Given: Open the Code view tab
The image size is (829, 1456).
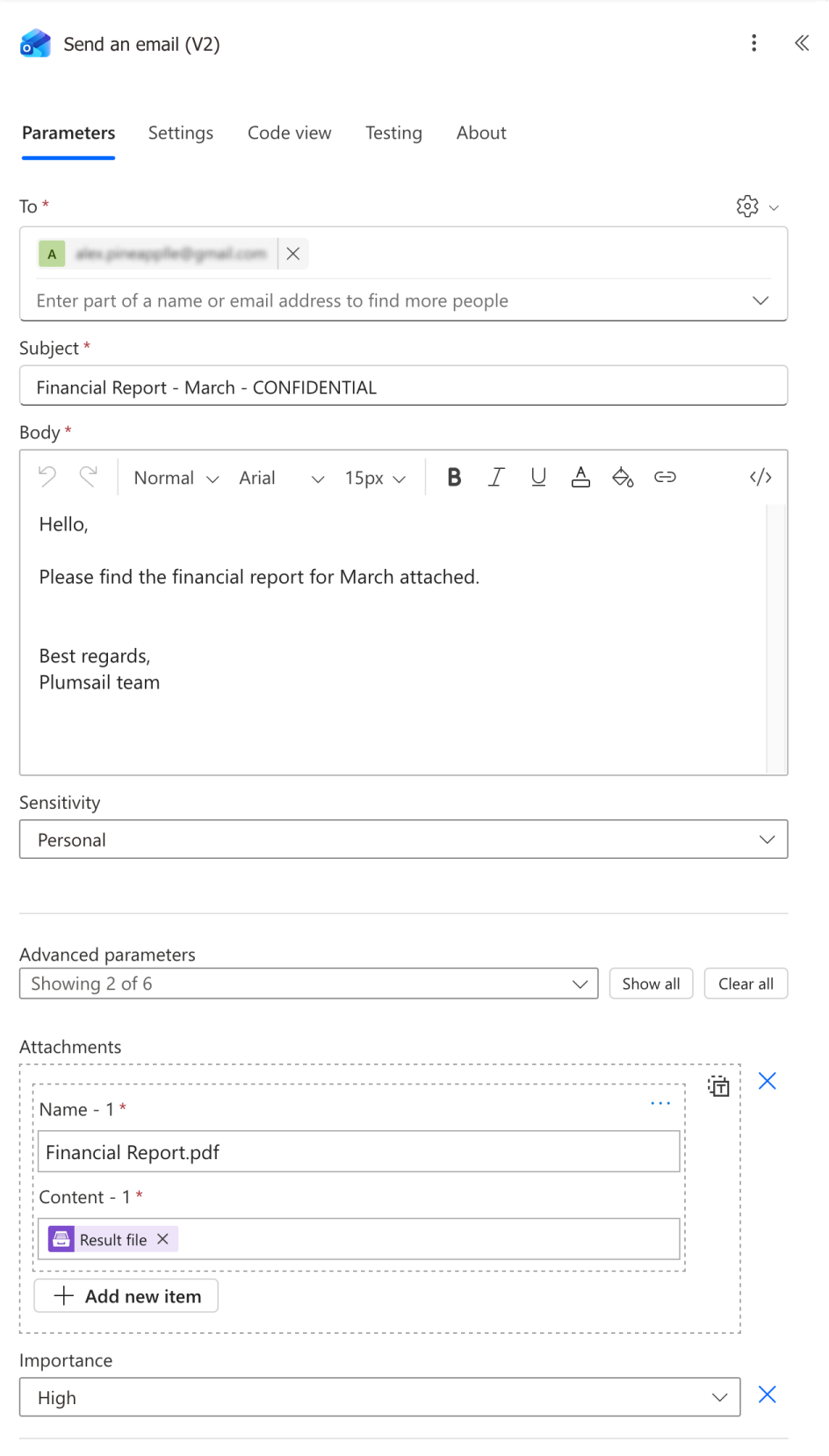Looking at the screenshot, I should click(x=290, y=133).
